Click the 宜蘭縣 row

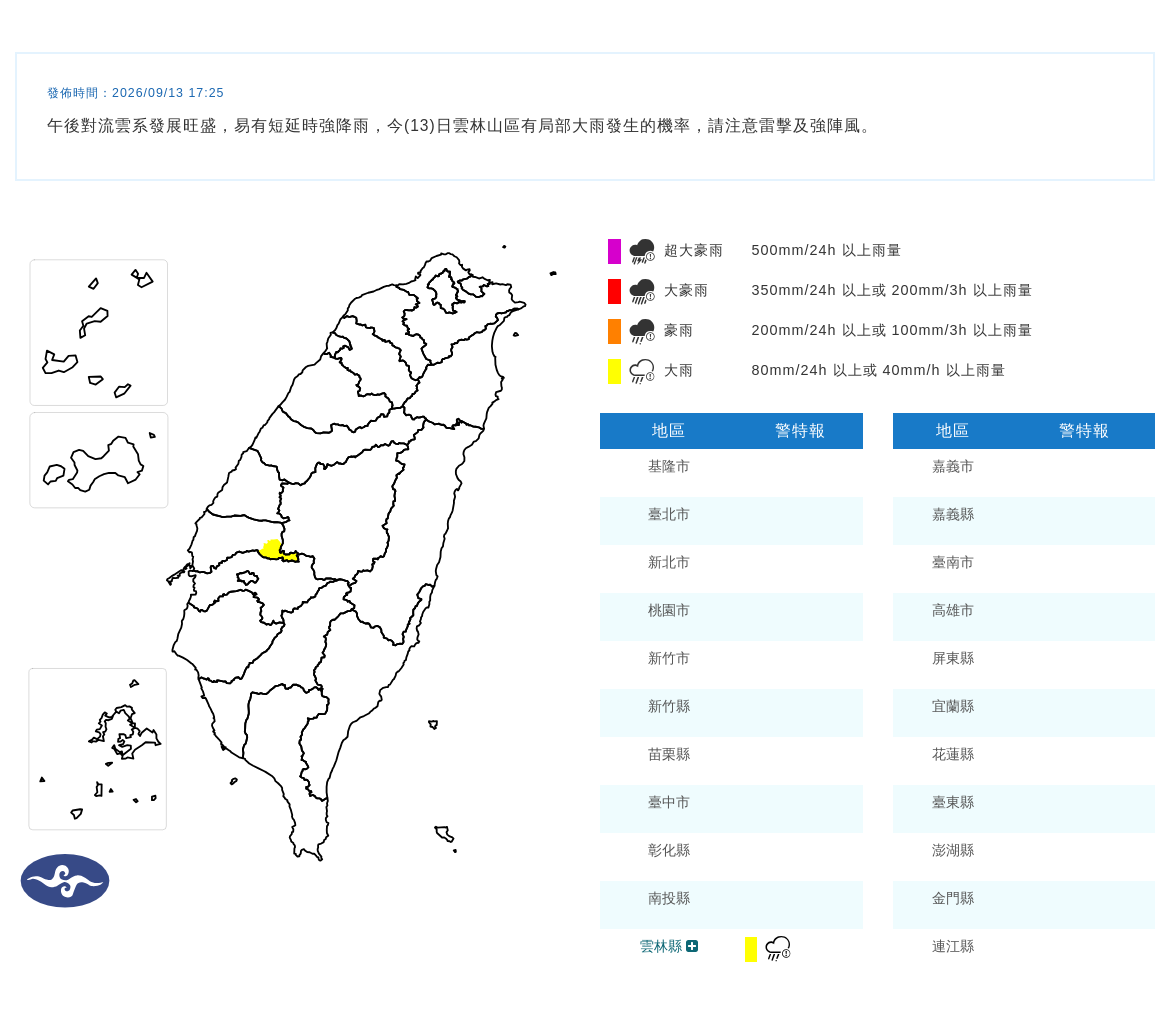1024,713
